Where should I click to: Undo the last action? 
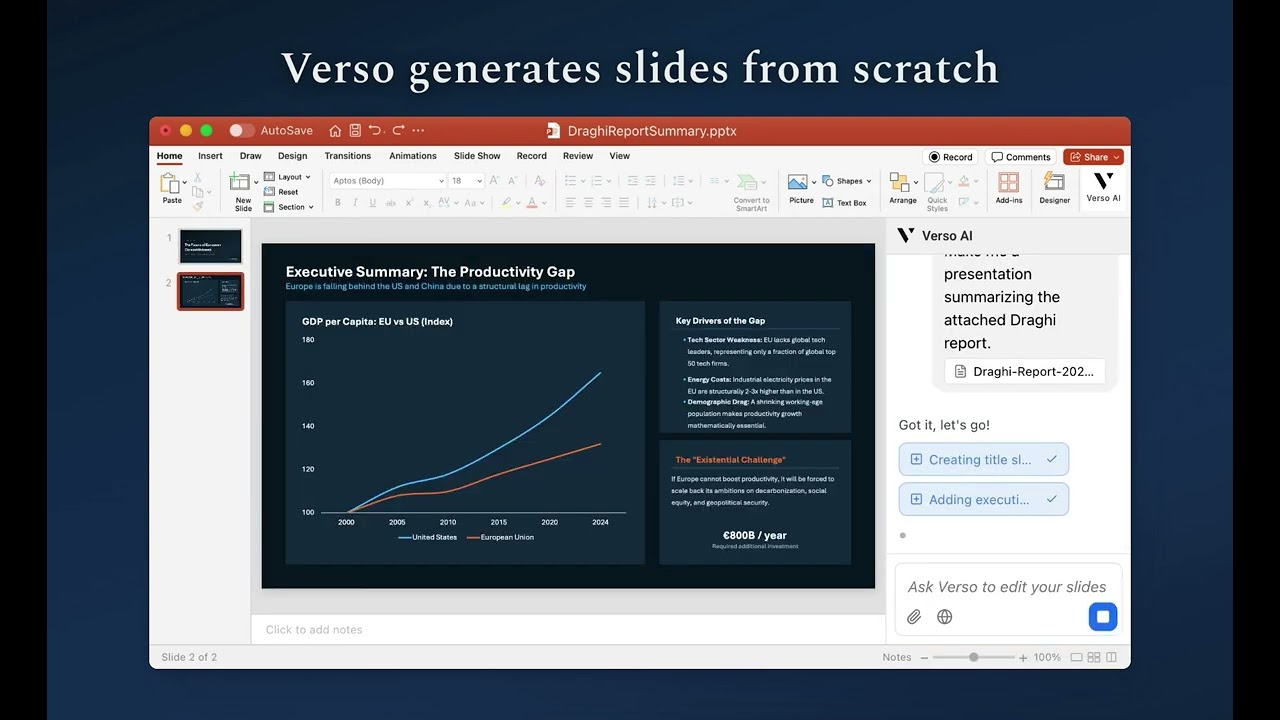(x=375, y=130)
